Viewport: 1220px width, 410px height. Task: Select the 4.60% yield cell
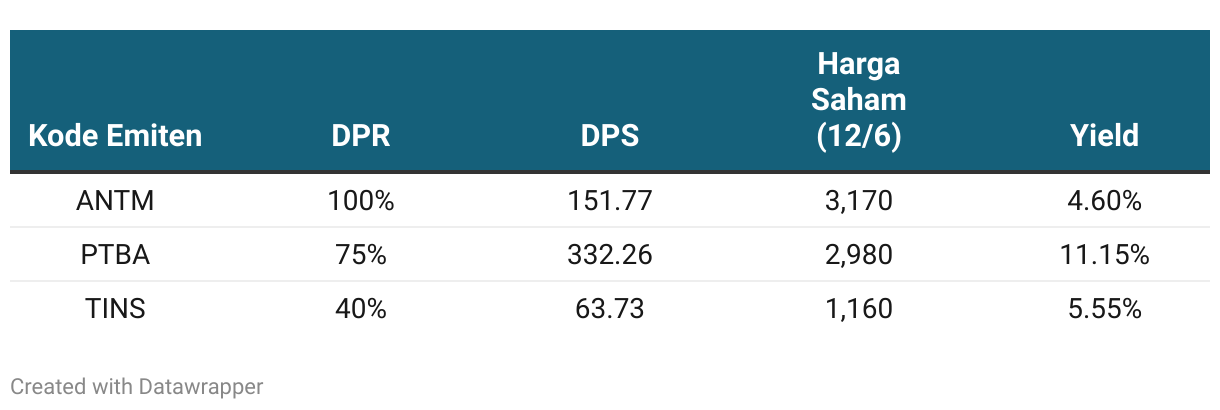(1104, 201)
